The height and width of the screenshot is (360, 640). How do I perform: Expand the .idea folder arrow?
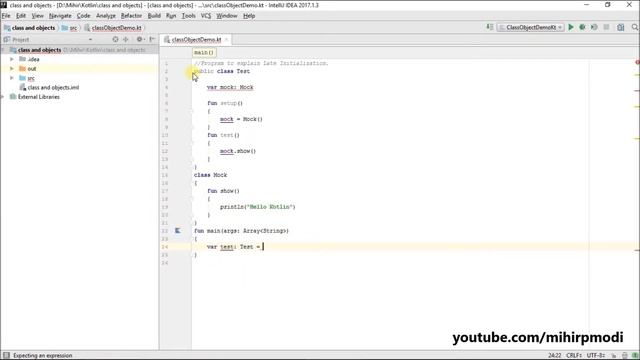(12, 59)
